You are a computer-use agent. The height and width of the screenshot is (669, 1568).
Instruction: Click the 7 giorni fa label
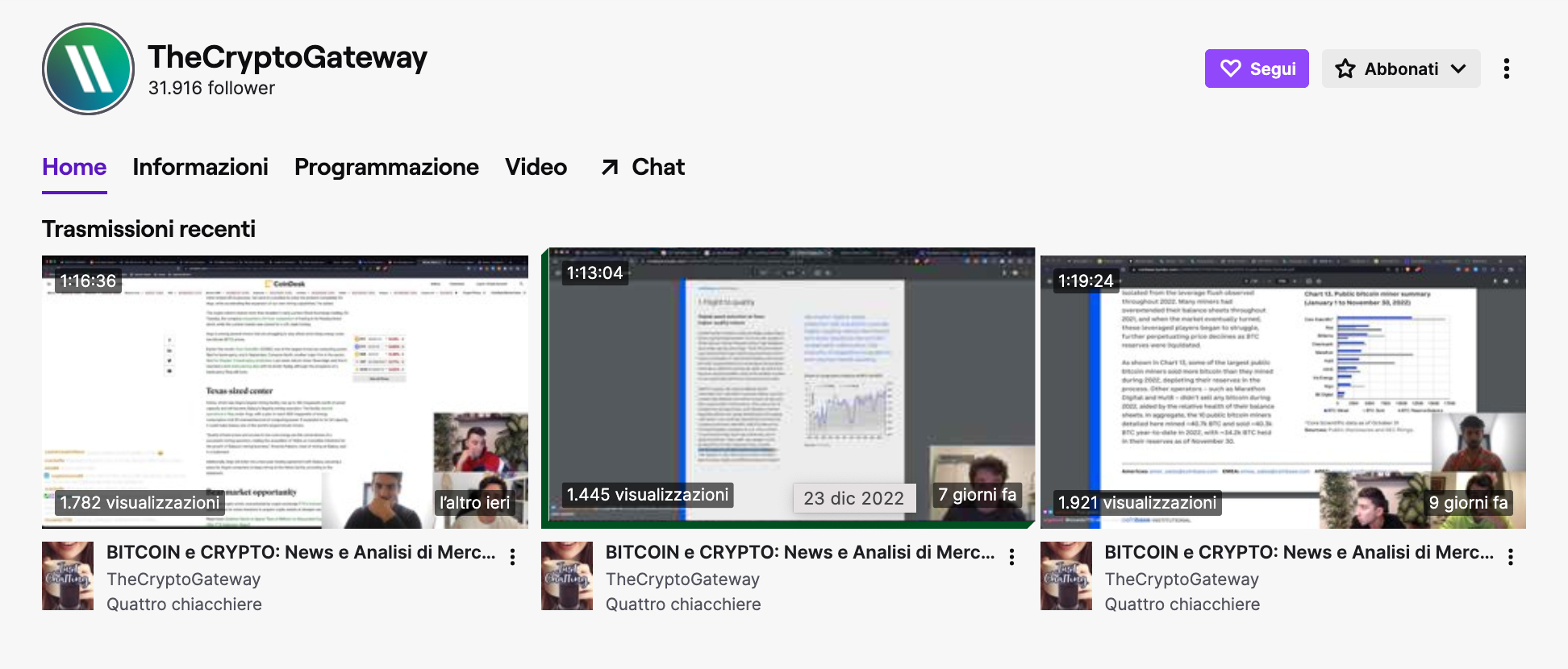(977, 495)
